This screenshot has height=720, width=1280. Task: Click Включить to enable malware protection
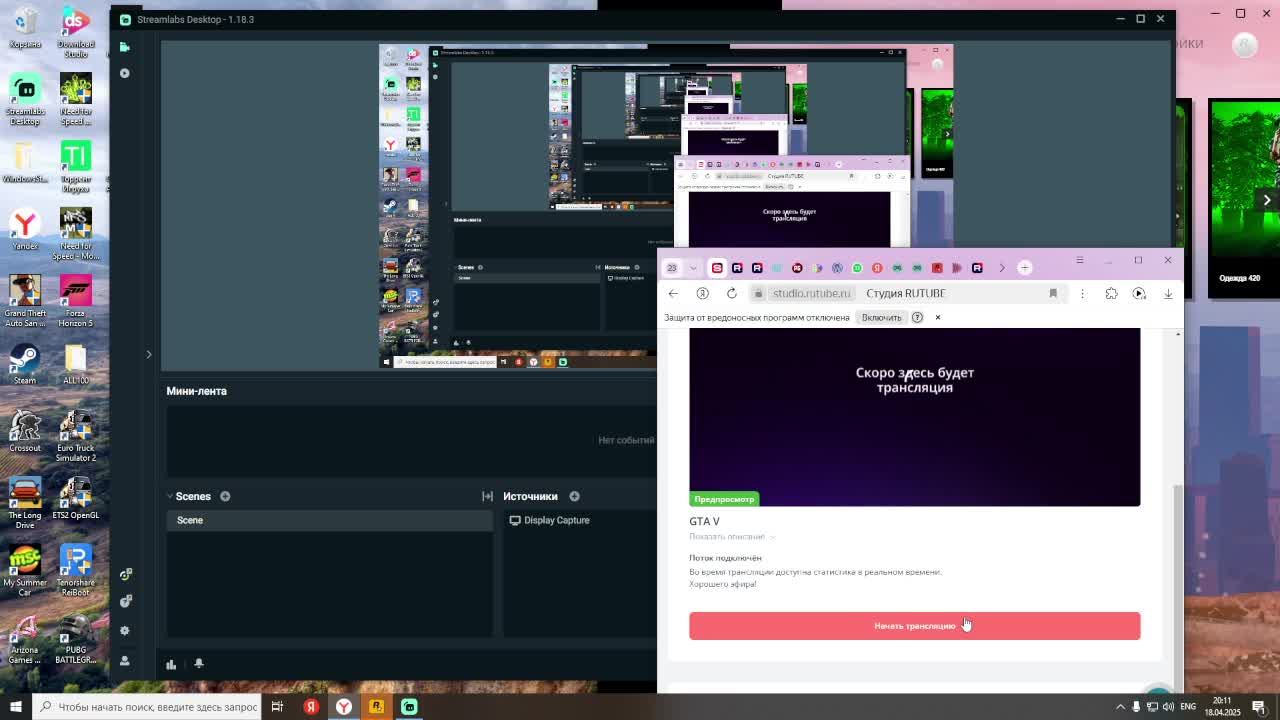coord(881,317)
